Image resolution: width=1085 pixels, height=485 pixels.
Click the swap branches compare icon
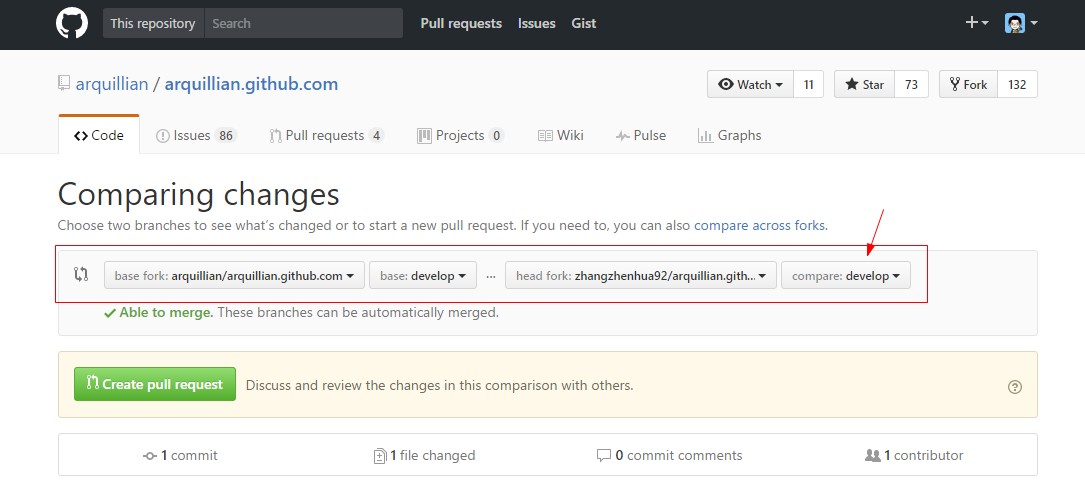coord(81,275)
